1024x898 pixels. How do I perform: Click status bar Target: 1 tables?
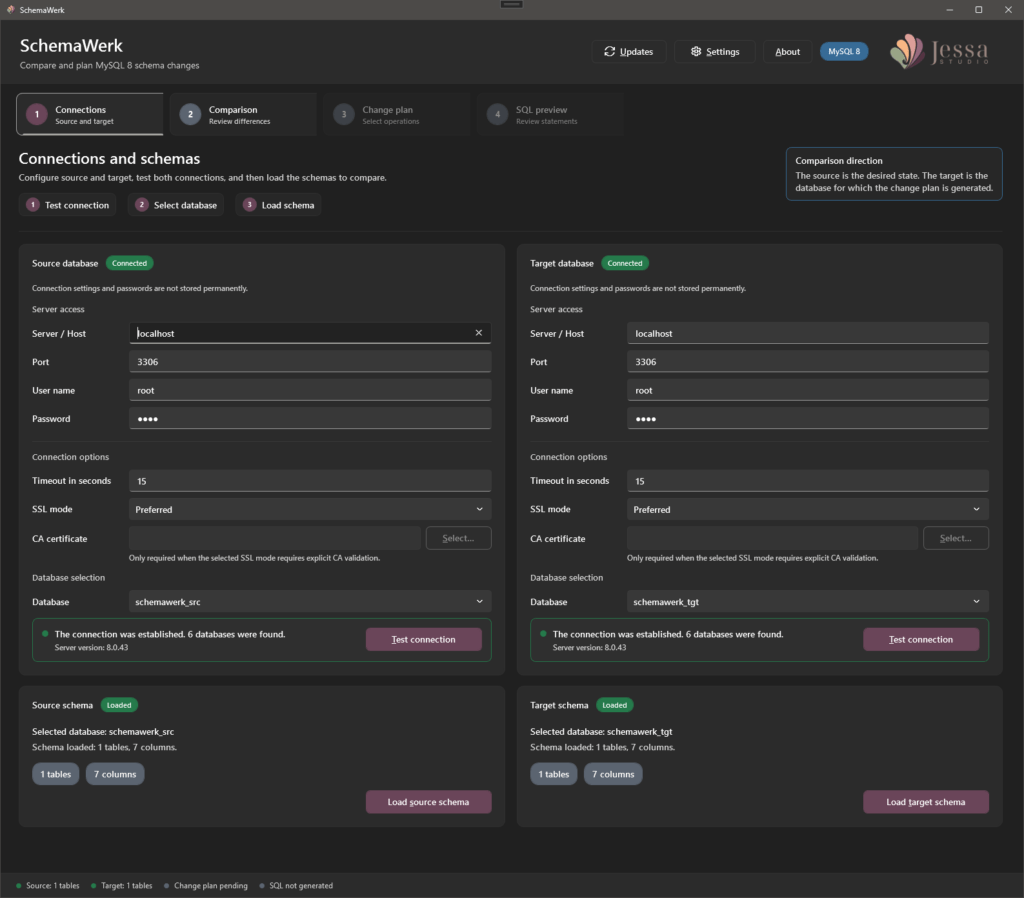122,886
